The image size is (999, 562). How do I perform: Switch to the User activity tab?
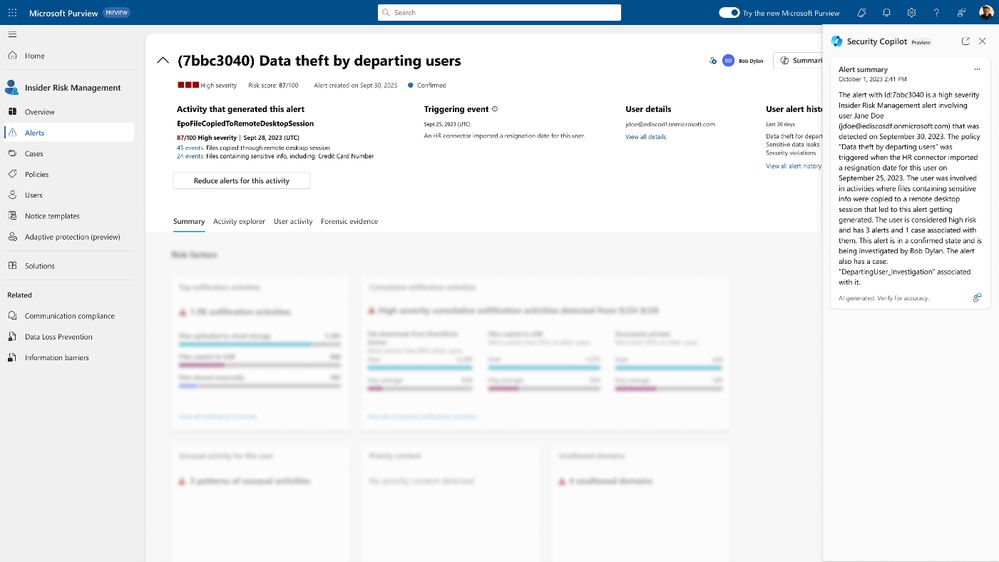[293, 221]
